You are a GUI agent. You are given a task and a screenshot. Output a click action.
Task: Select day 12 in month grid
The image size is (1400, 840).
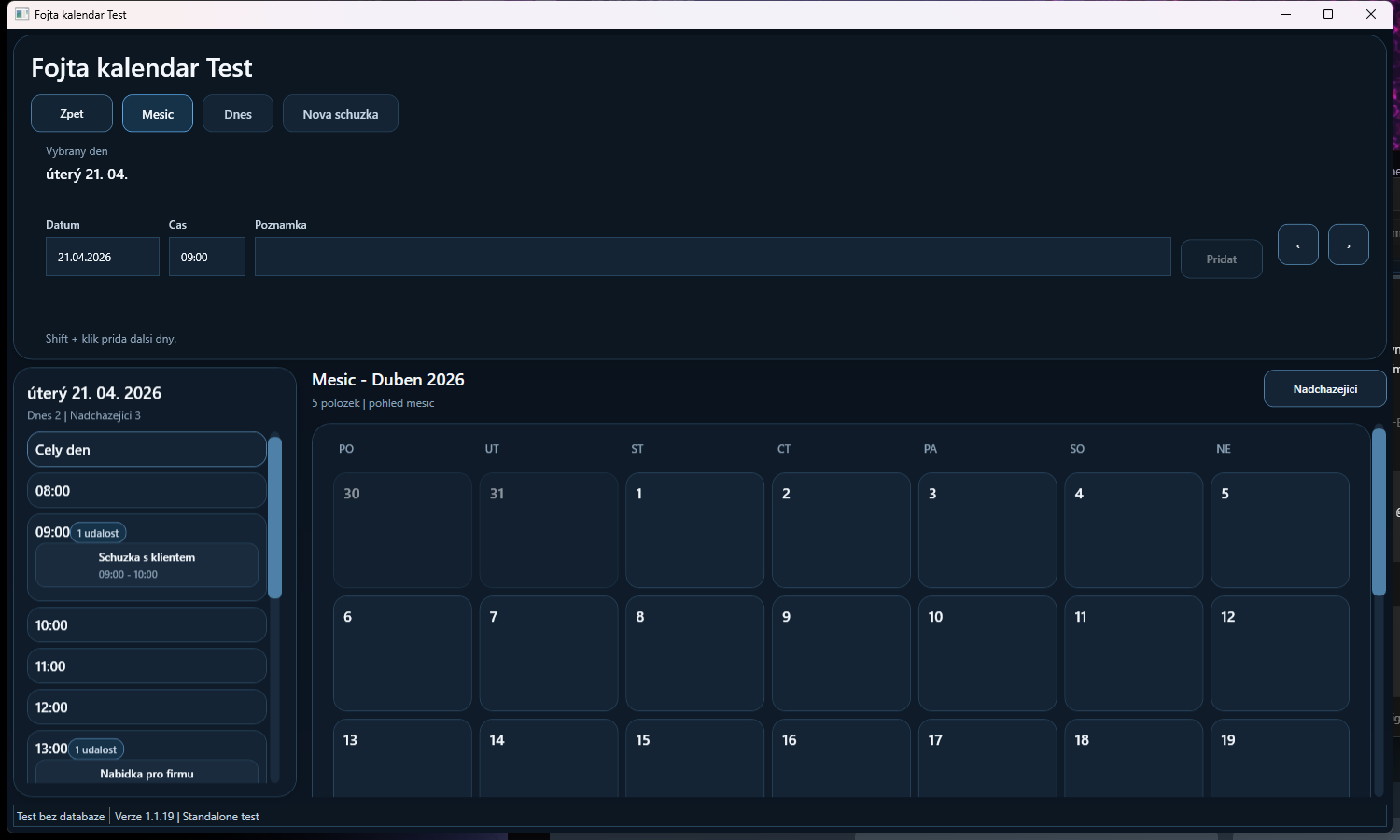[x=1280, y=653]
